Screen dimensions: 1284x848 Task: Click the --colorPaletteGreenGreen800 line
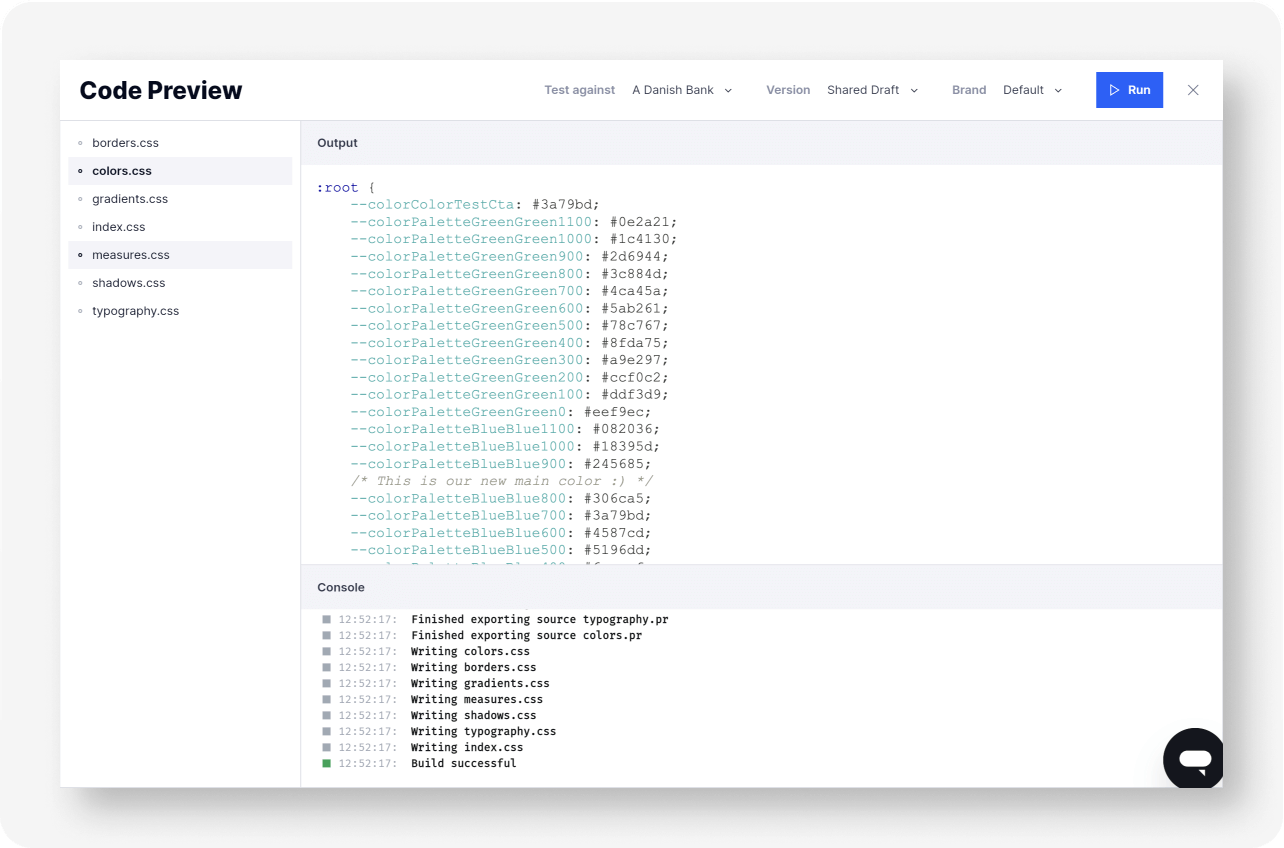pyautogui.click(x=510, y=273)
